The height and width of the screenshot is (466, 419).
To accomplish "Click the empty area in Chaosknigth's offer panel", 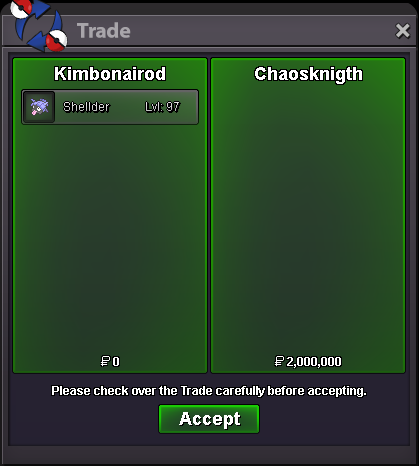I will [308, 217].
